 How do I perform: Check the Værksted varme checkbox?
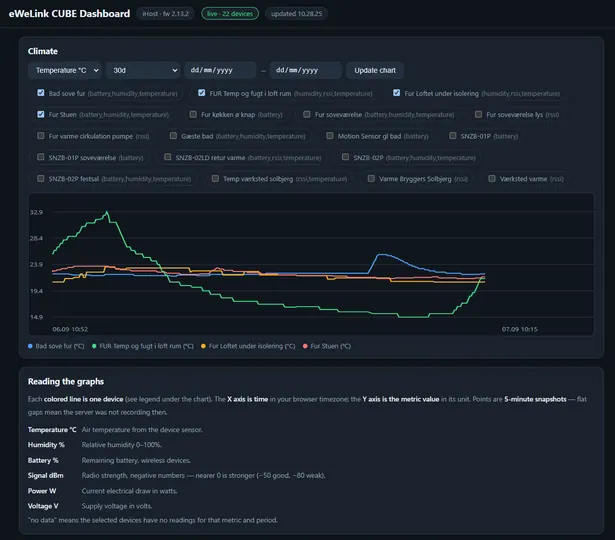(x=492, y=178)
